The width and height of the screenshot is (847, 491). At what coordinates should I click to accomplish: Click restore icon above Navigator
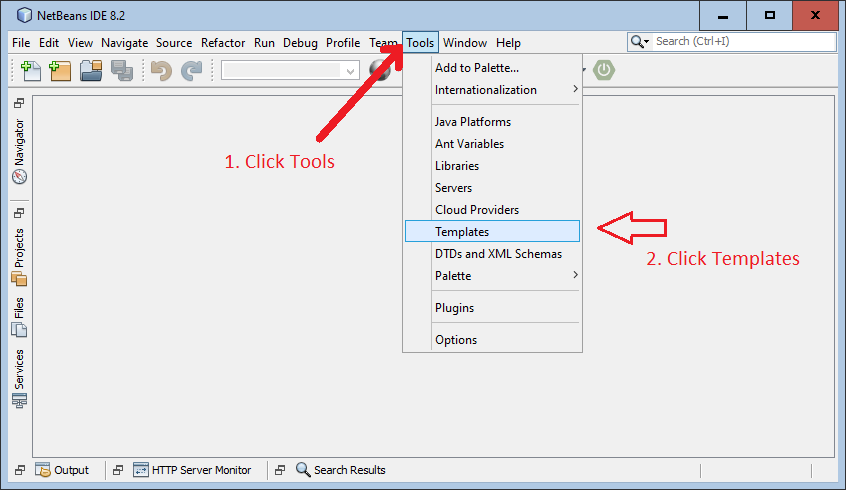[x=19, y=103]
